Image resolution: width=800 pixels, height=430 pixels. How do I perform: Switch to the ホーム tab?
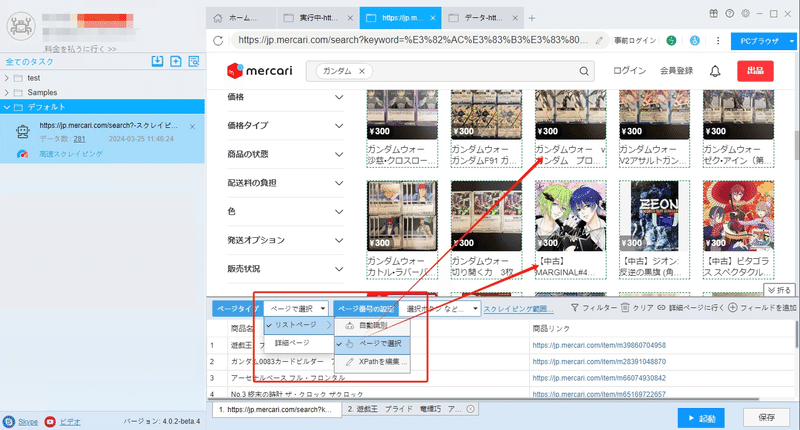(241, 18)
